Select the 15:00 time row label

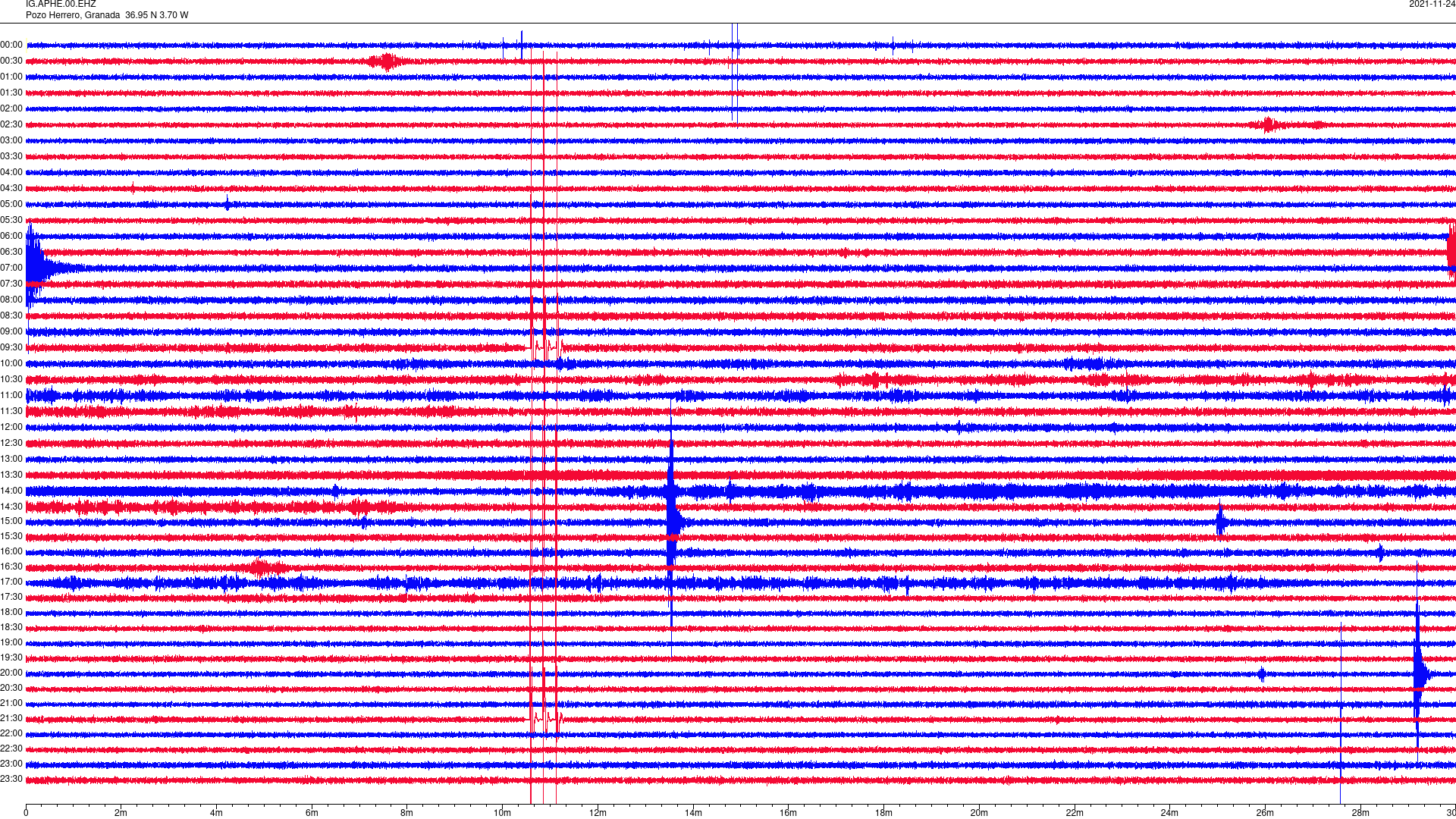(x=11, y=521)
